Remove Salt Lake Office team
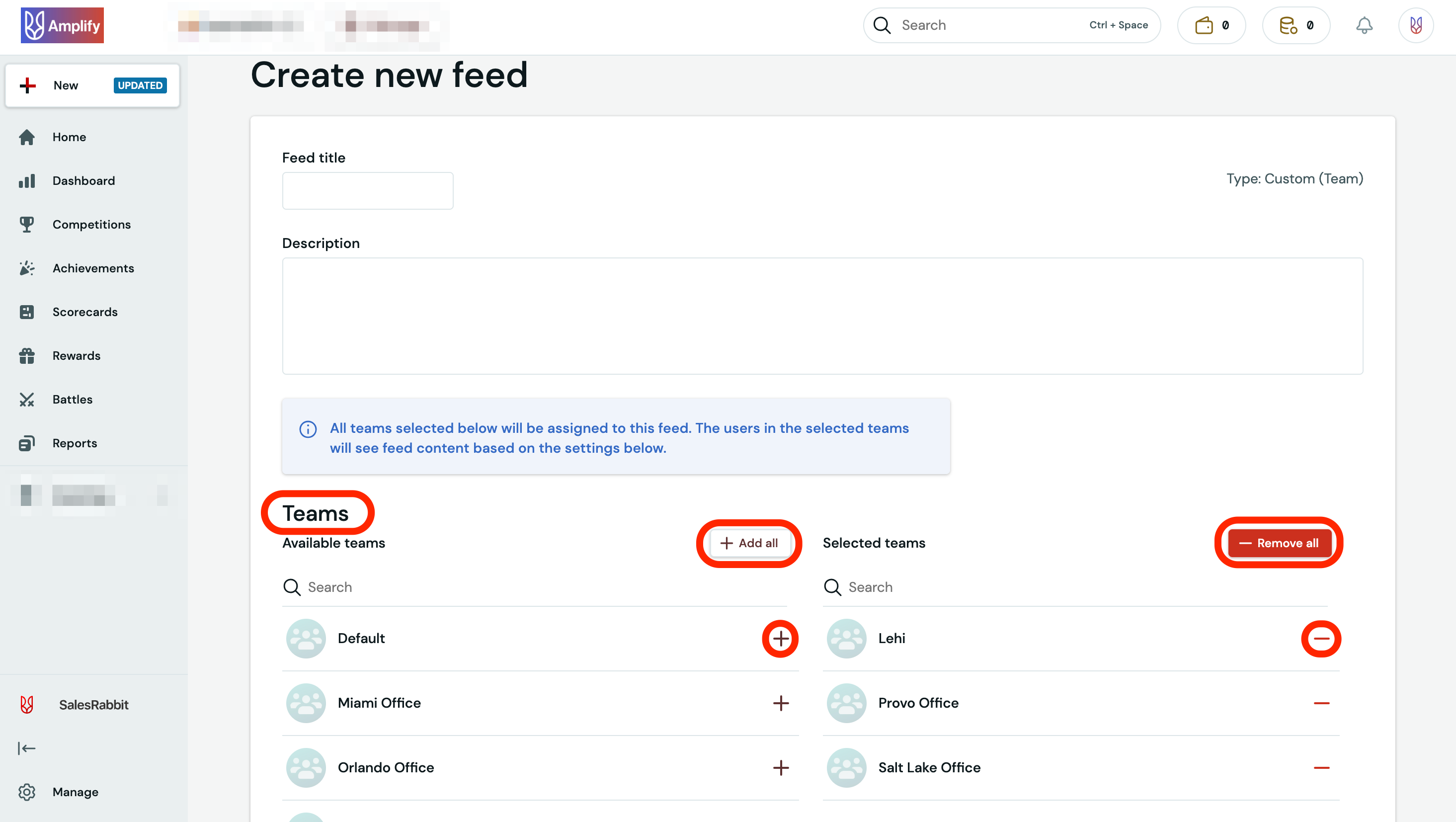This screenshot has height=822, width=1456. click(x=1321, y=768)
